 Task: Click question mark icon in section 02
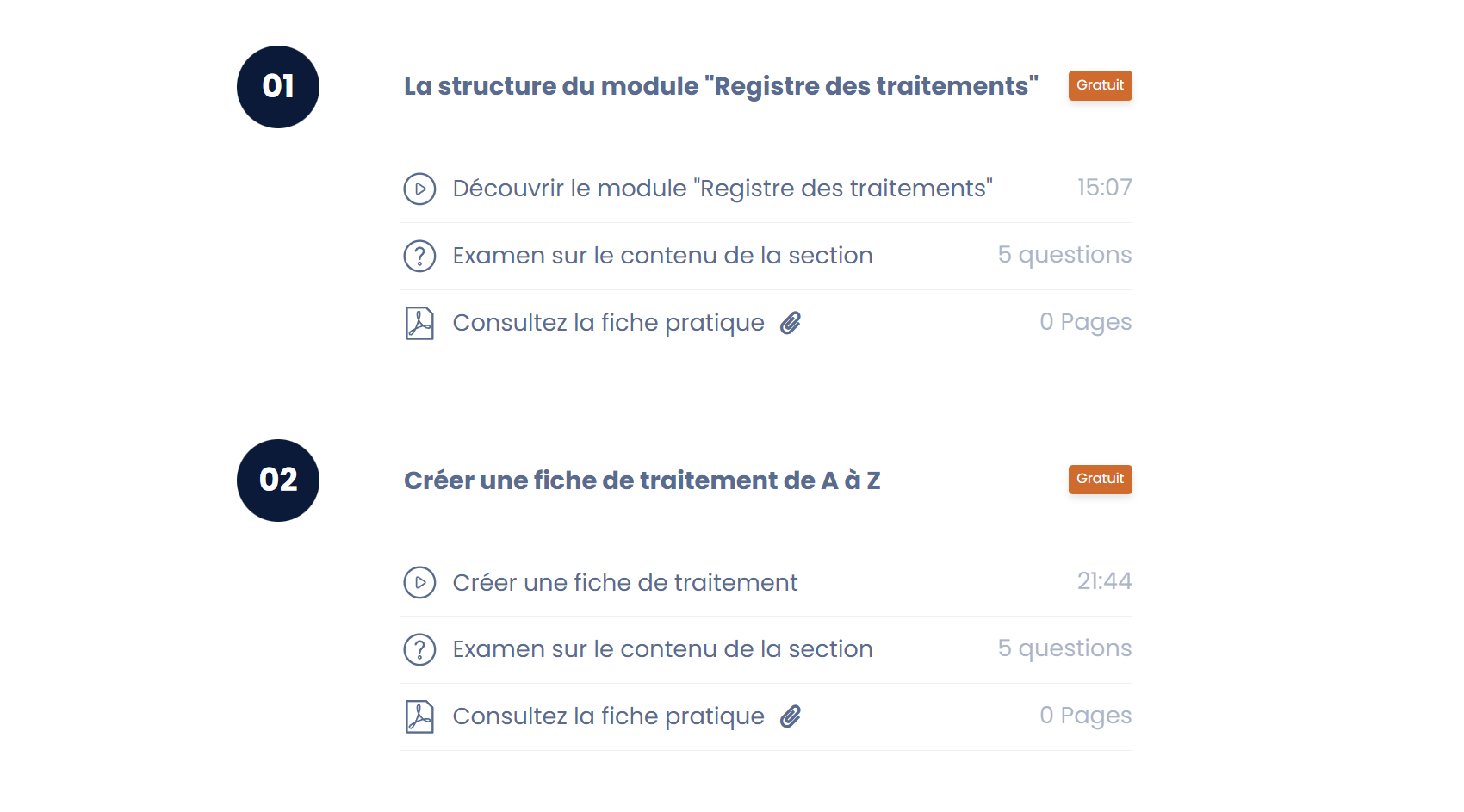[419, 649]
